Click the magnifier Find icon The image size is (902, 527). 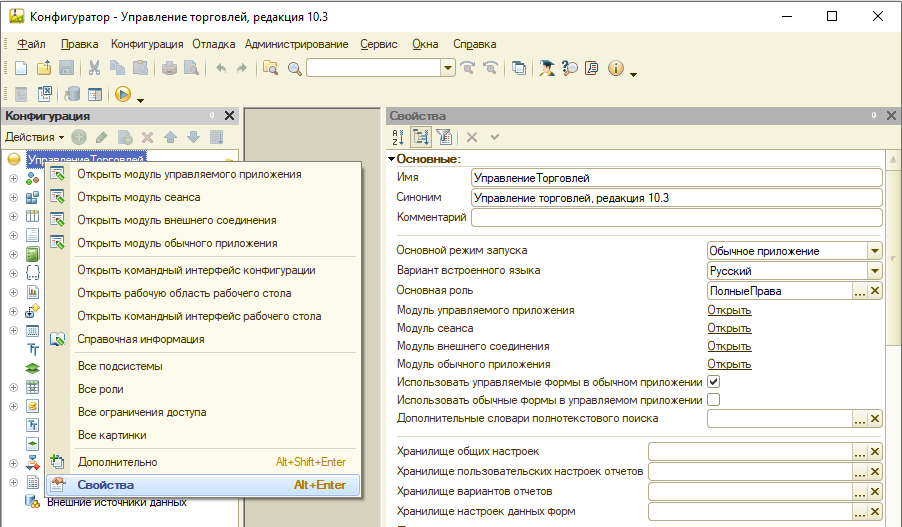click(x=295, y=68)
